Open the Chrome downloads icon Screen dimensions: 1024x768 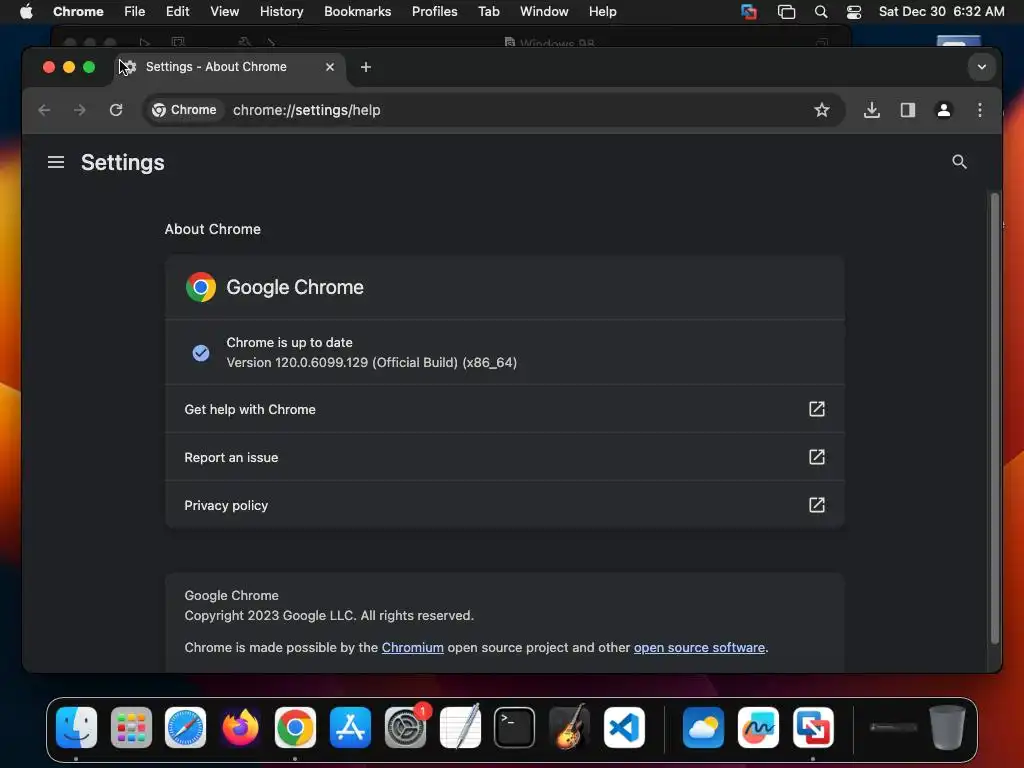[871, 110]
